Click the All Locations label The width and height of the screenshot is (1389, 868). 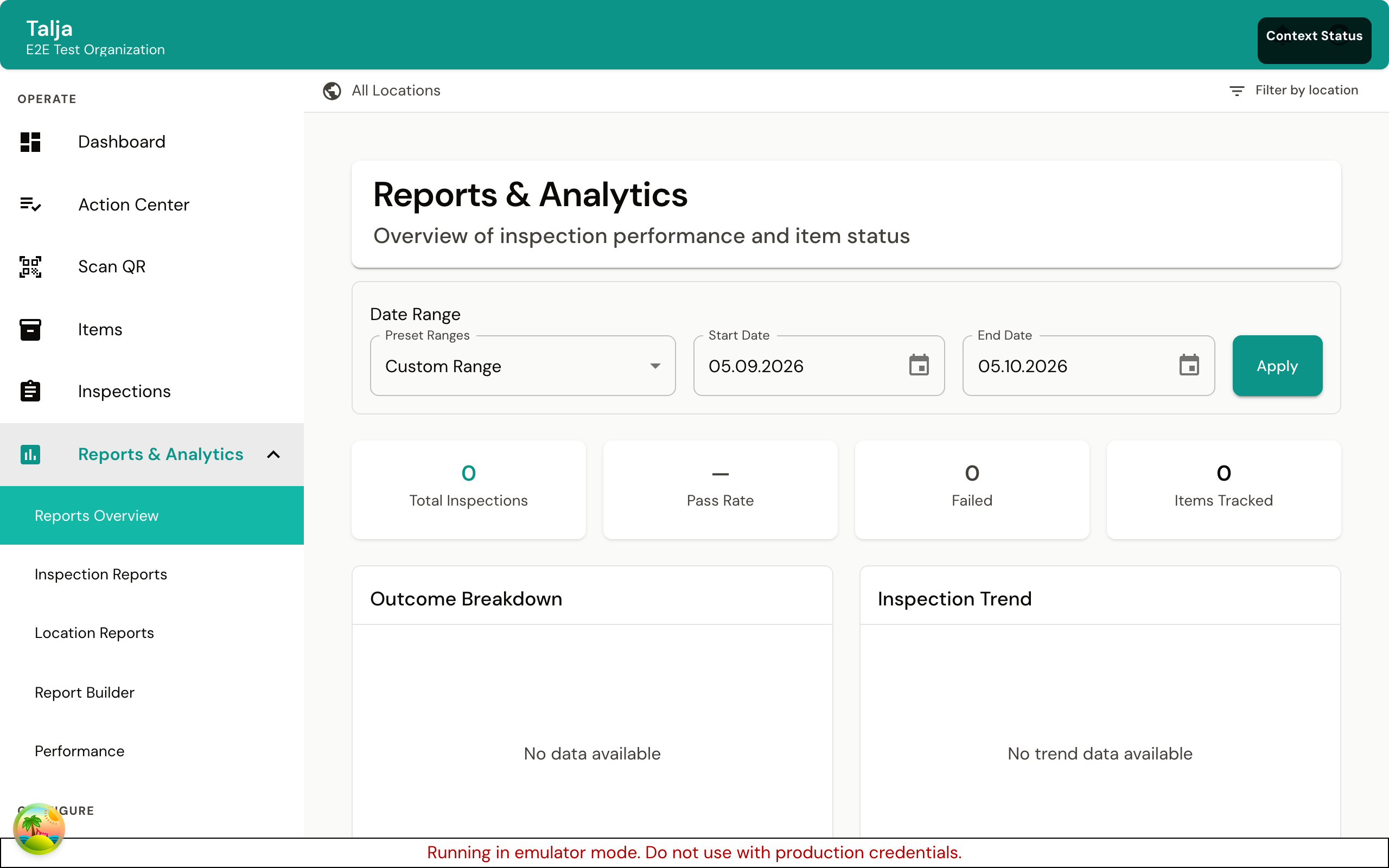(x=396, y=91)
